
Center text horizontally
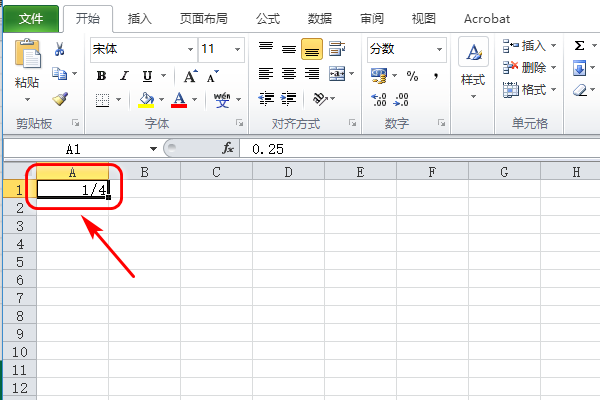(289, 73)
